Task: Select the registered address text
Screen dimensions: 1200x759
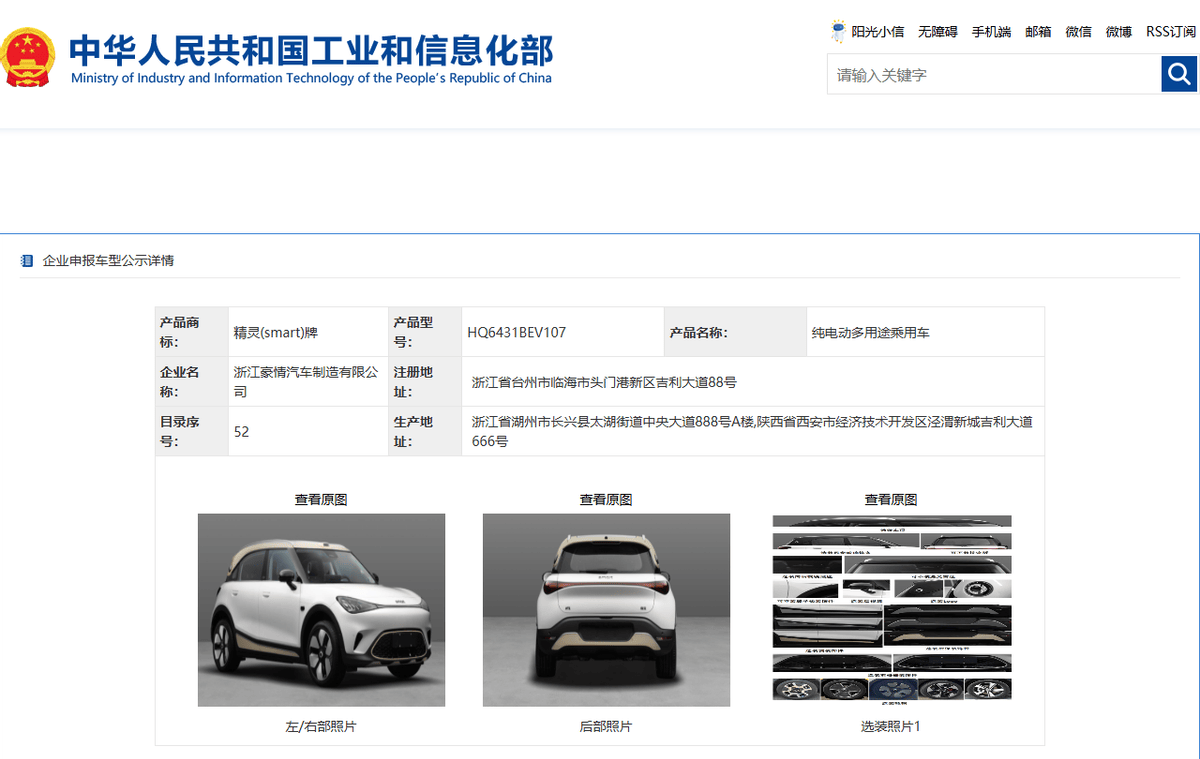Action: 604,382
